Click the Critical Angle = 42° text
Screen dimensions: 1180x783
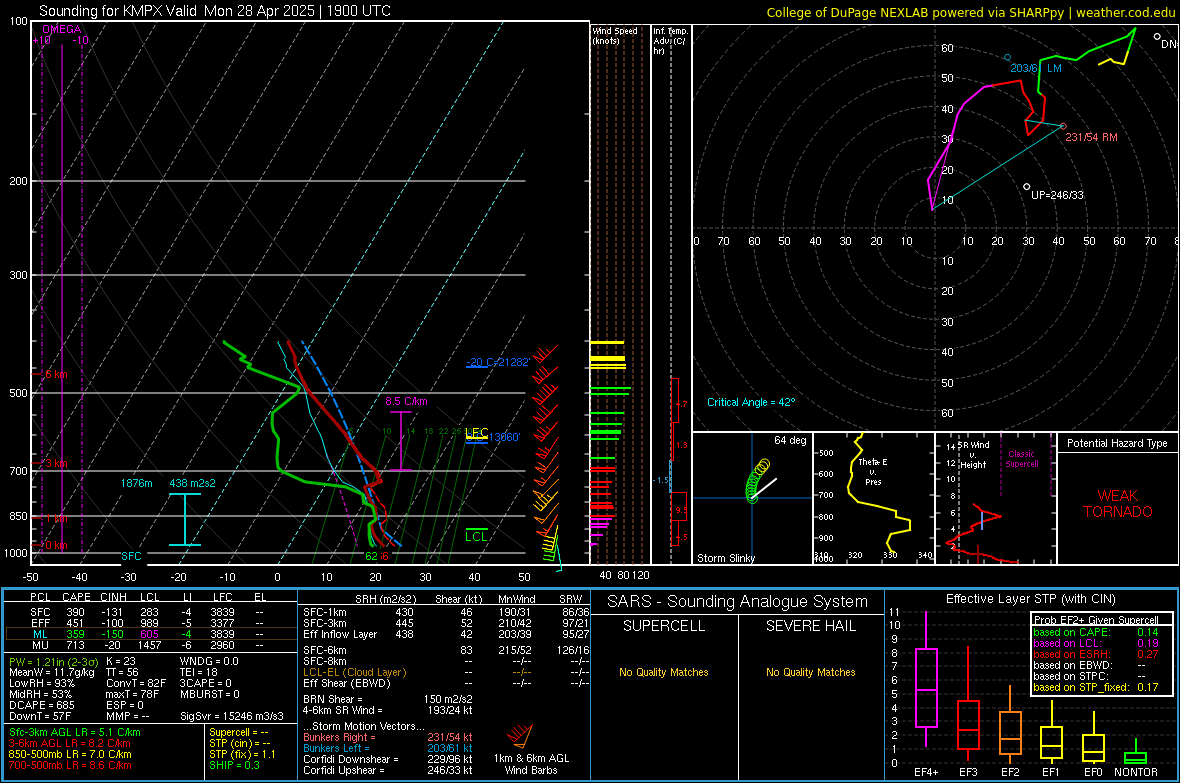[751, 402]
